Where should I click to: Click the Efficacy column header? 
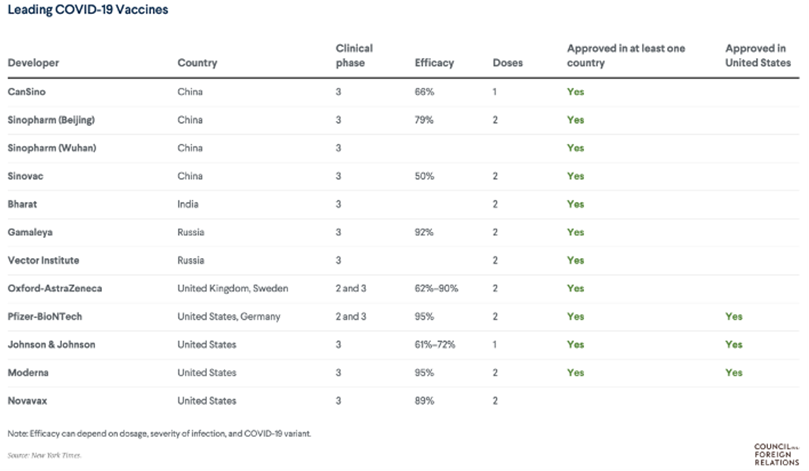tap(434, 63)
